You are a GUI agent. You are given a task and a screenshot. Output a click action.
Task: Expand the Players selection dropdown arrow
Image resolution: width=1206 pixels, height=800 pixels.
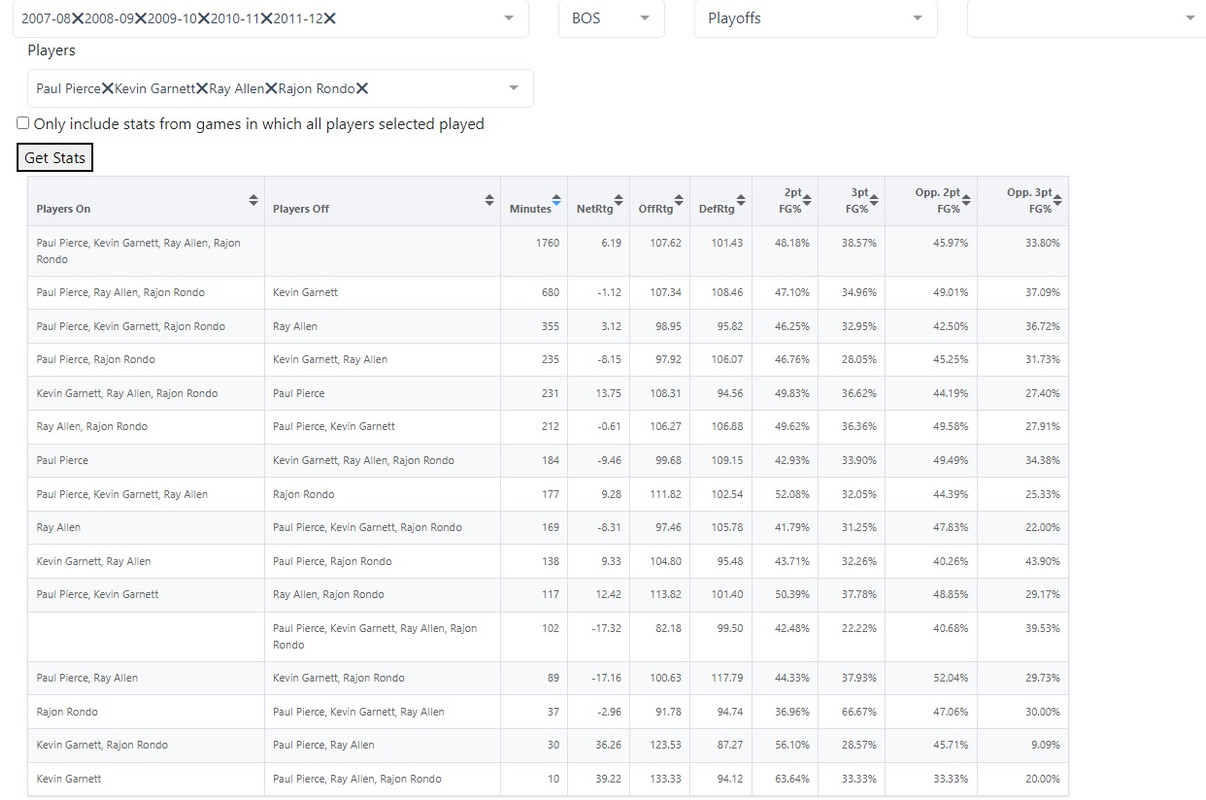coord(514,88)
